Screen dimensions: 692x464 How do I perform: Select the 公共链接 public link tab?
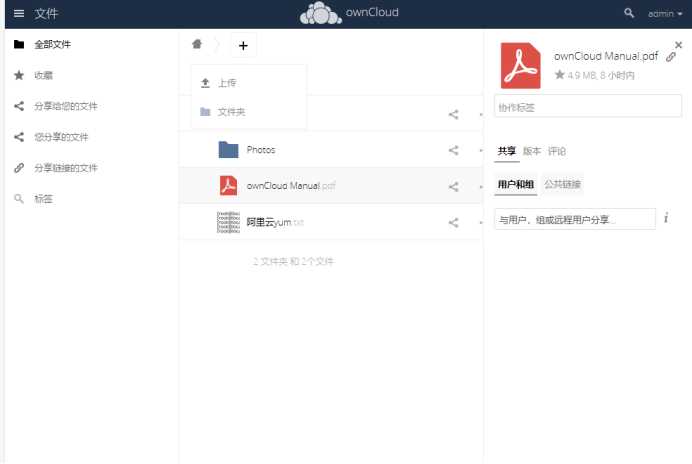[562, 184]
